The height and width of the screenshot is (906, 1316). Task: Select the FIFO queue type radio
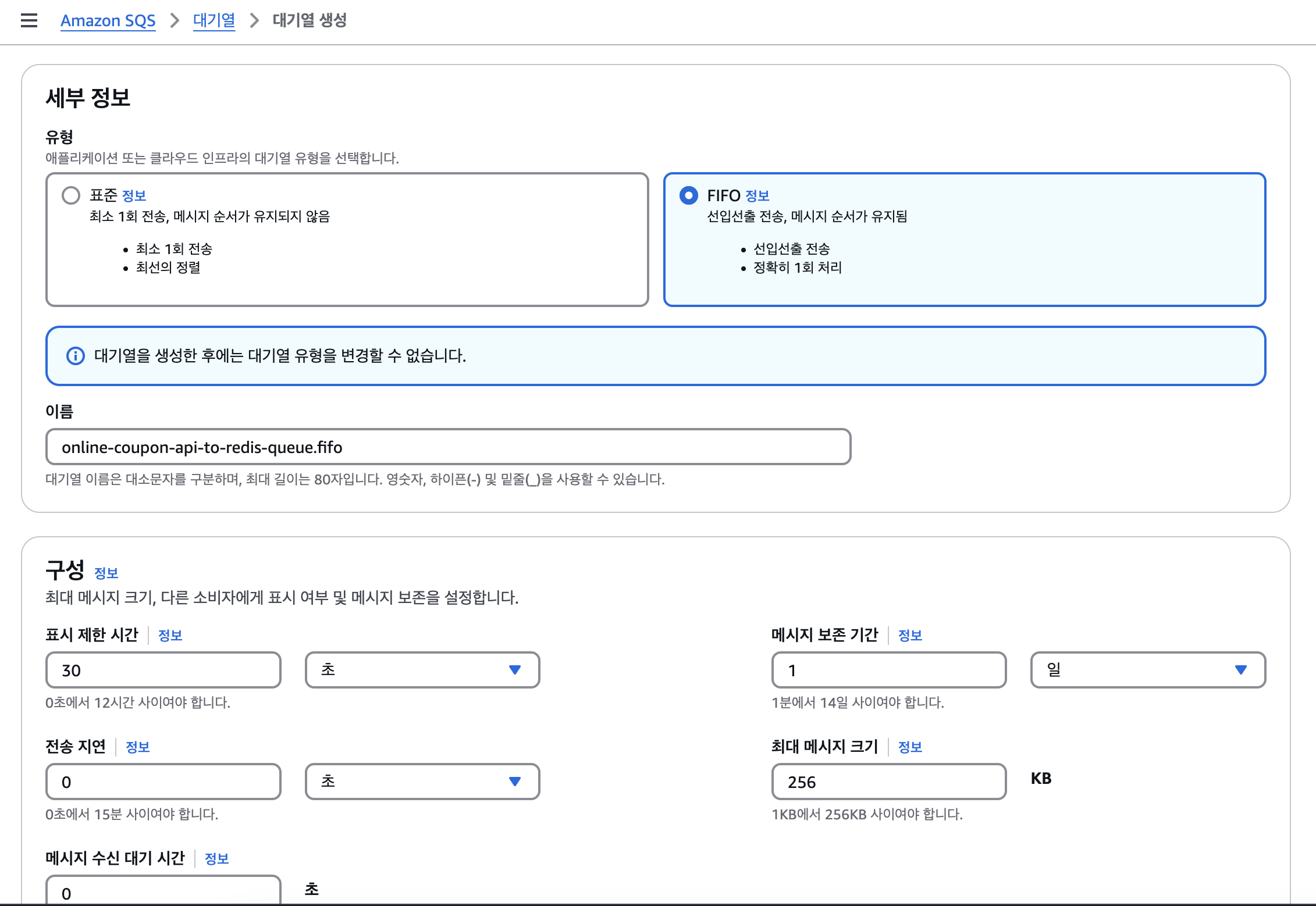688,195
